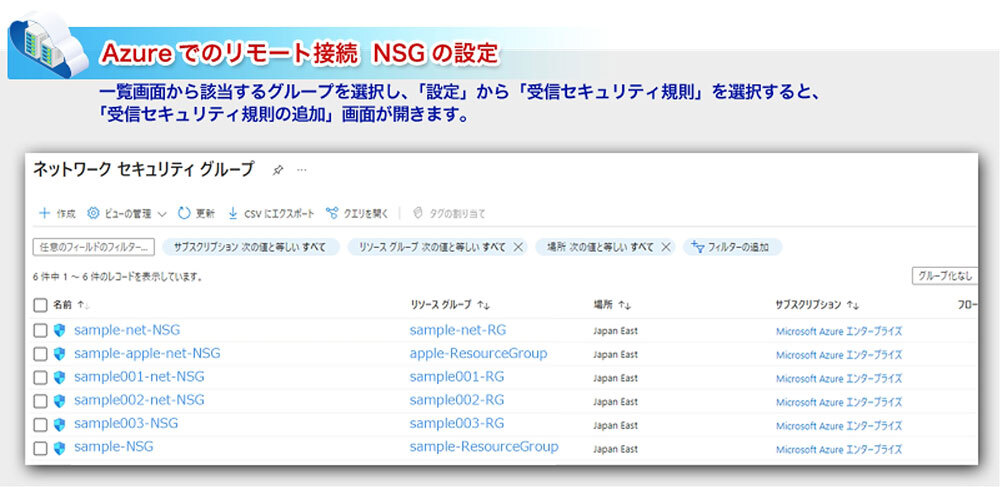Viewport: 1000px width, 487px height.
Task: Open resource group sample001-RG
Action: click(457, 377)
